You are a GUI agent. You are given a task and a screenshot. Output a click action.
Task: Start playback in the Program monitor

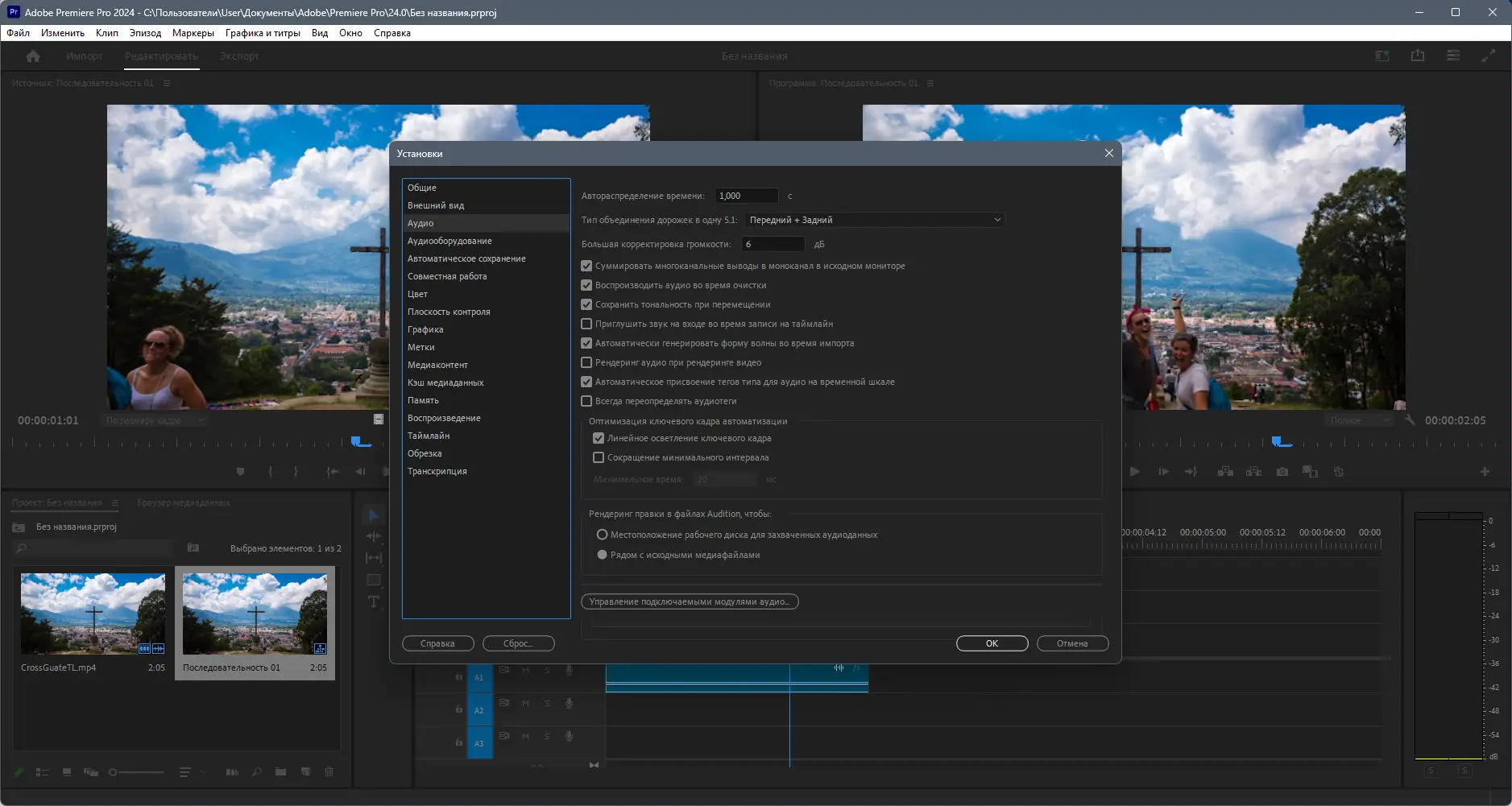coord(1135,472)
